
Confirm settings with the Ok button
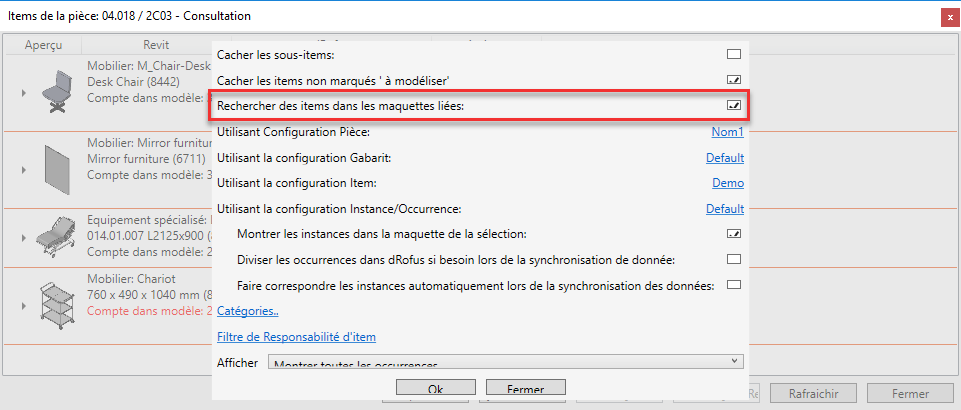pyautogui.click(x=435, y=388)
